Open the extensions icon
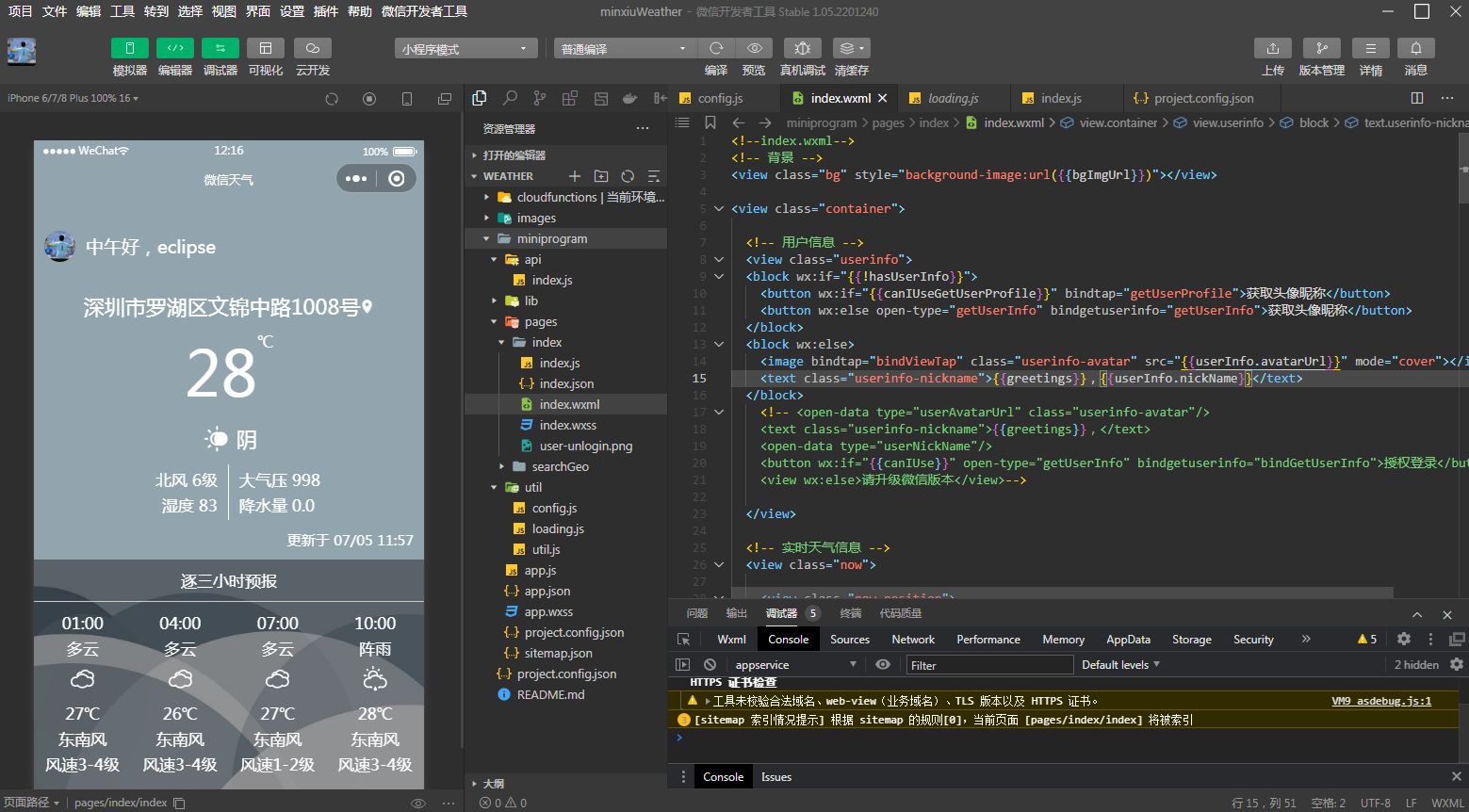Image resolution: width=1469 pixels, height=812 pixels. point(570,98)
